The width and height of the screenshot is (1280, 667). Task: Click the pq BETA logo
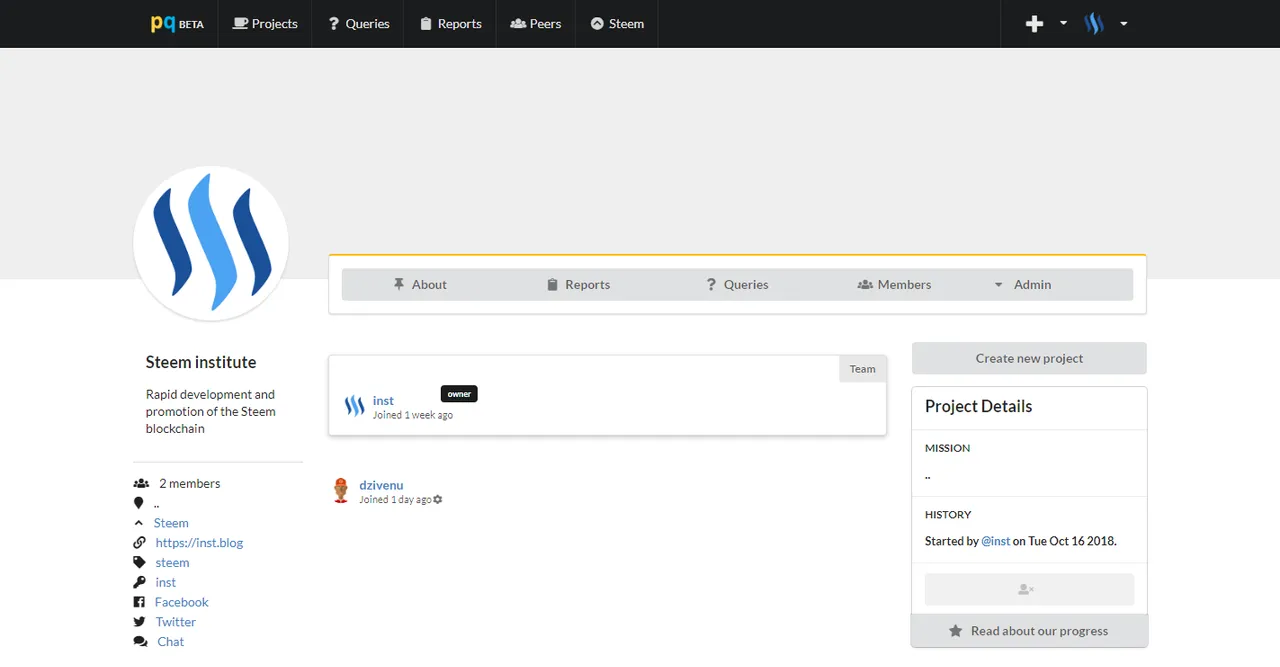[x=177, y=24]
